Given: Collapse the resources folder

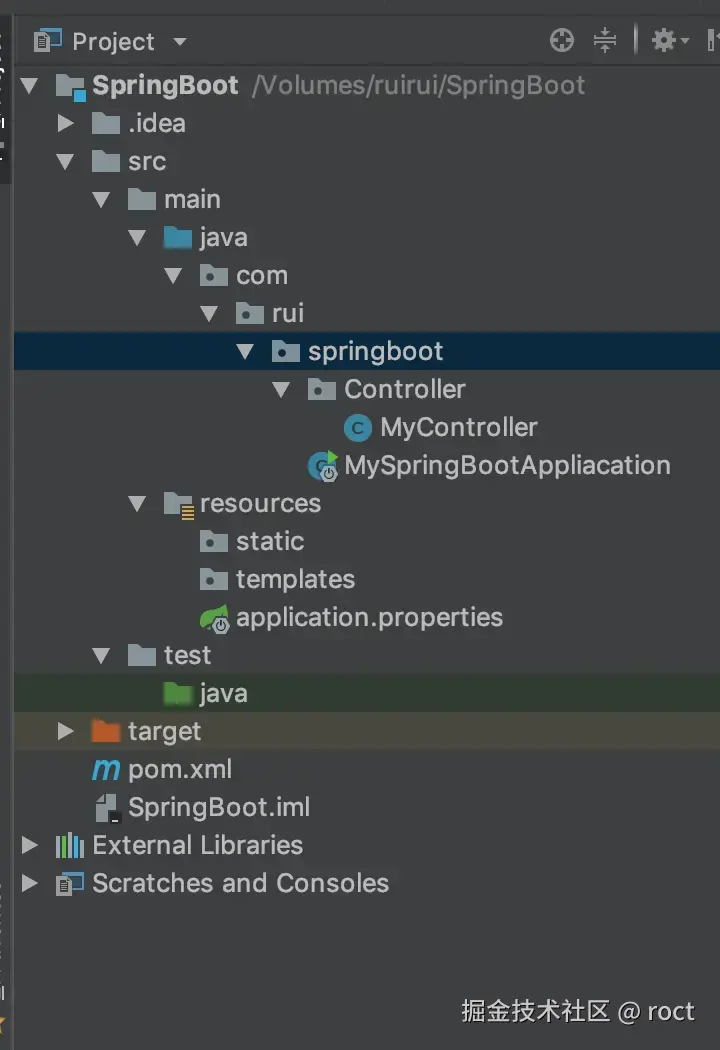Looking at the screenshot, I should click(137, 504).
